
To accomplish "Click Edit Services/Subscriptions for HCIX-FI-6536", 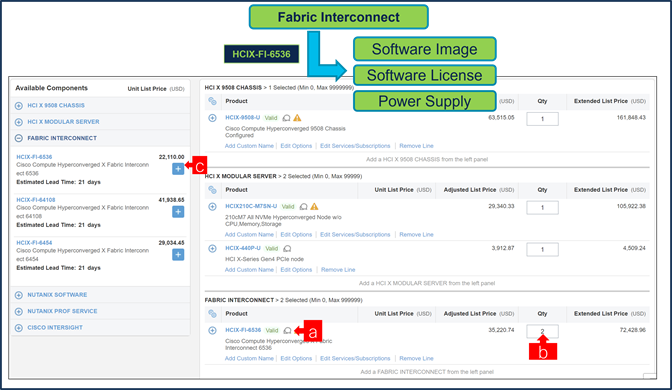I will coord(355,358).
